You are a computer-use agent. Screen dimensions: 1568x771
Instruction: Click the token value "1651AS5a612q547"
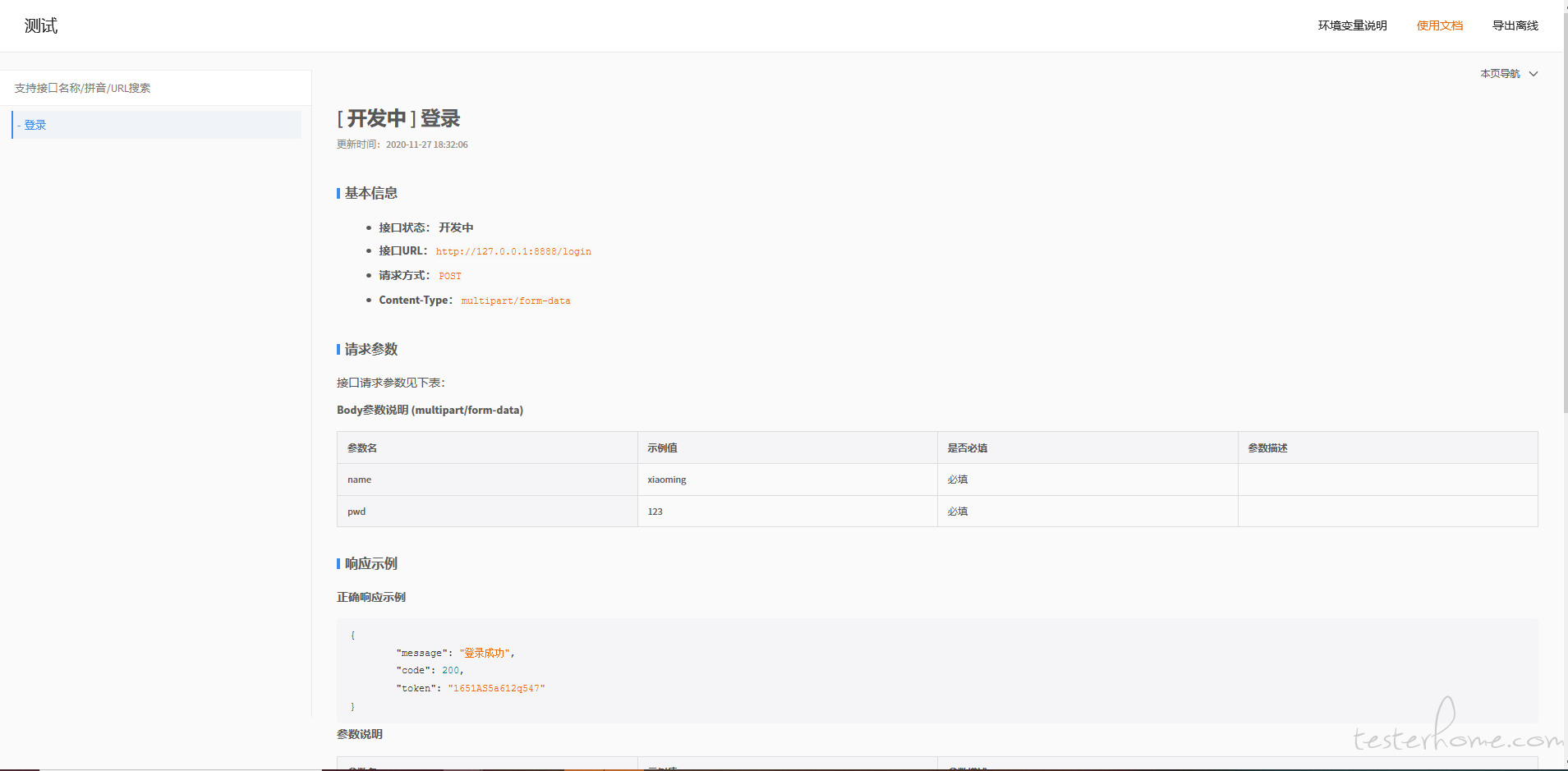click(x=496, y=688)
